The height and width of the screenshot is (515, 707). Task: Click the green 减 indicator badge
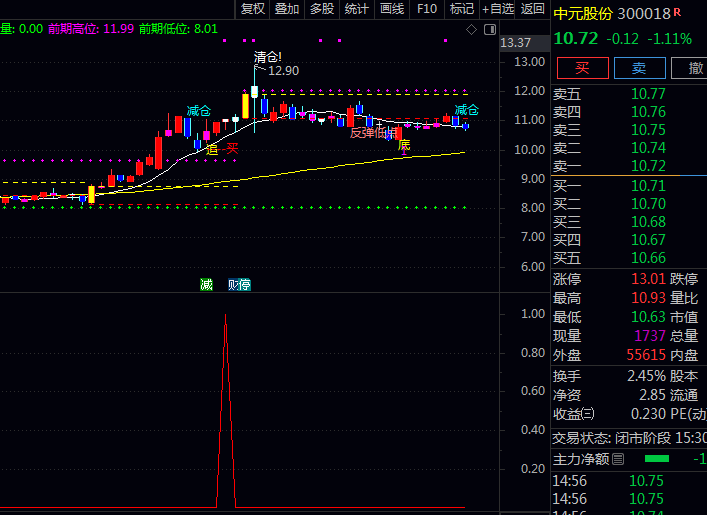click(207, 285)
